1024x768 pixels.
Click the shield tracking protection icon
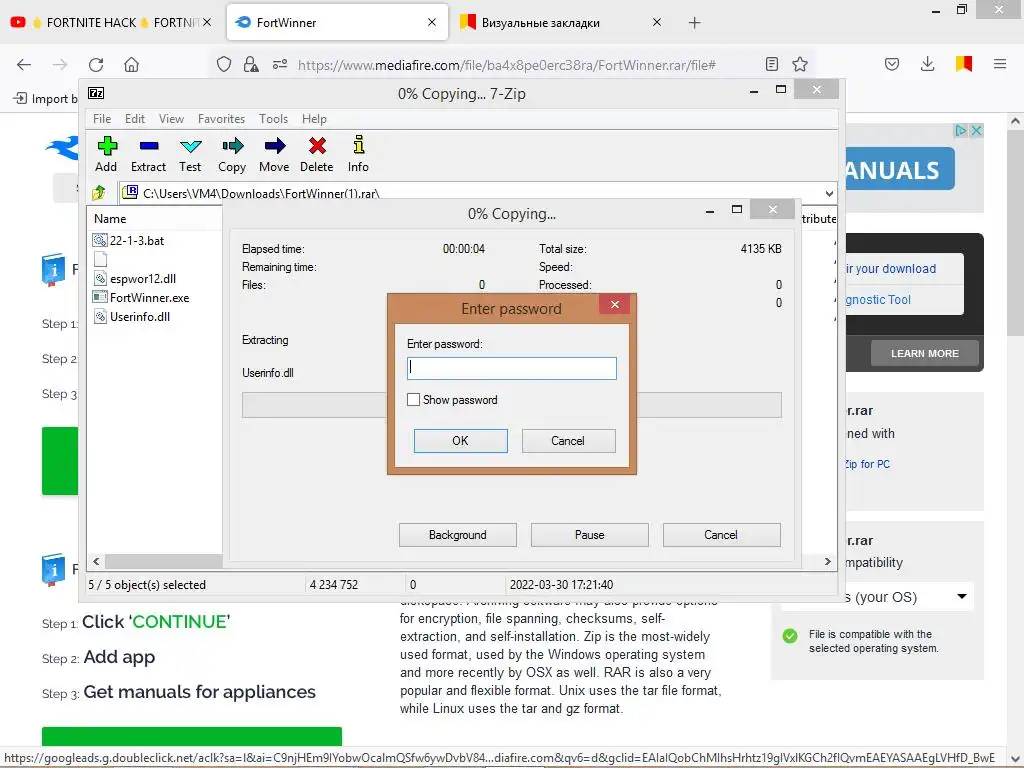(x=224, y=64)
